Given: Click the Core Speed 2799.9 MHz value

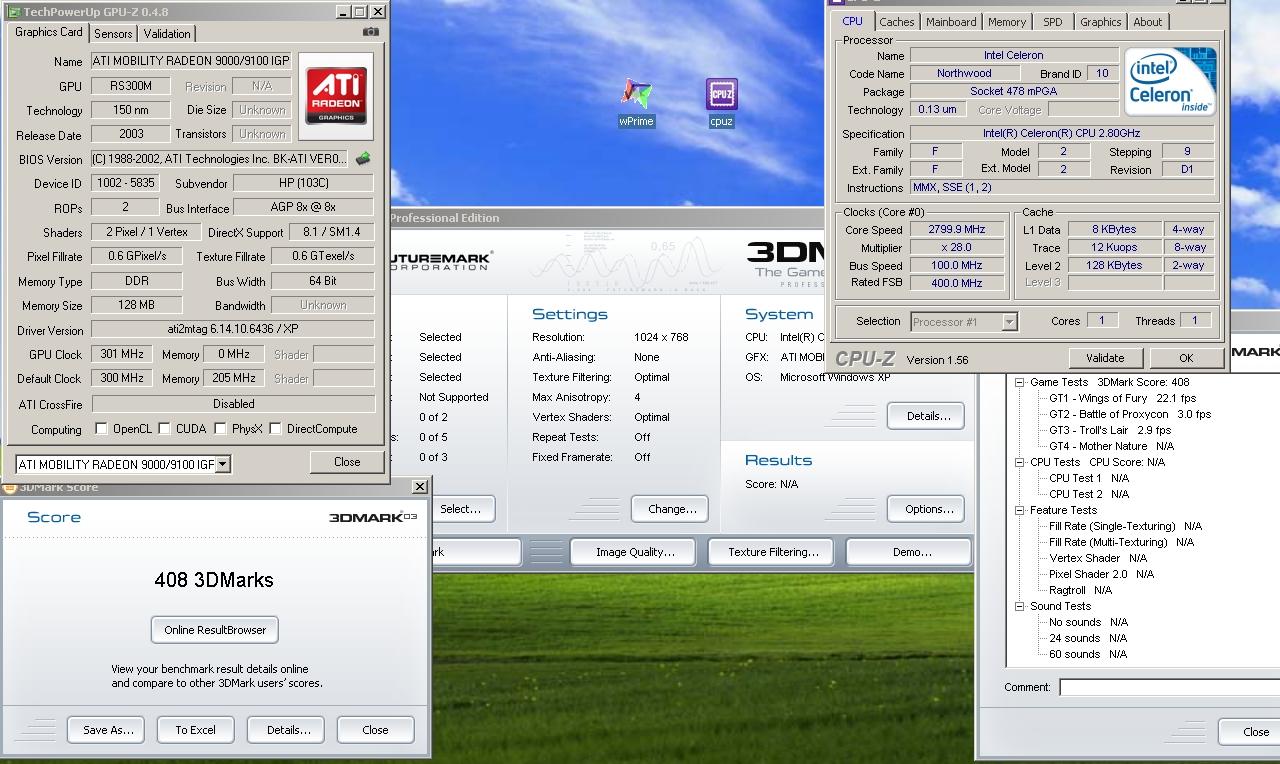Looking at the screenshot, I should (958, 229).
